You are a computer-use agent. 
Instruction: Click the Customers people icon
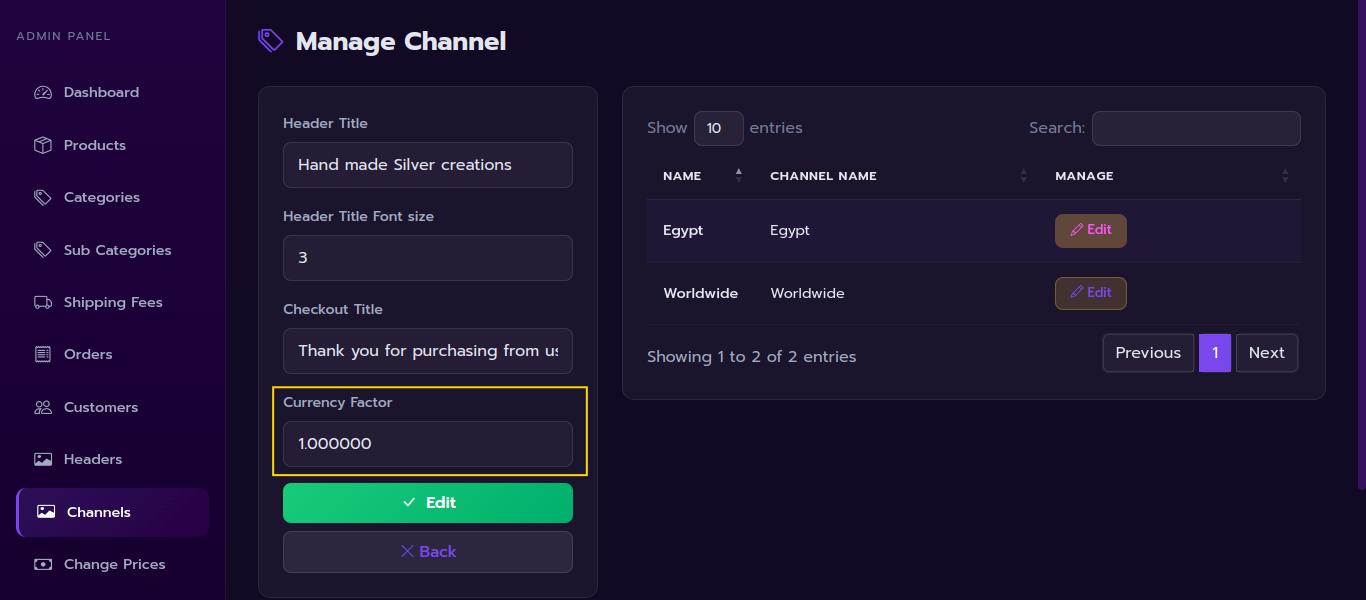click(x=42, y=407)
